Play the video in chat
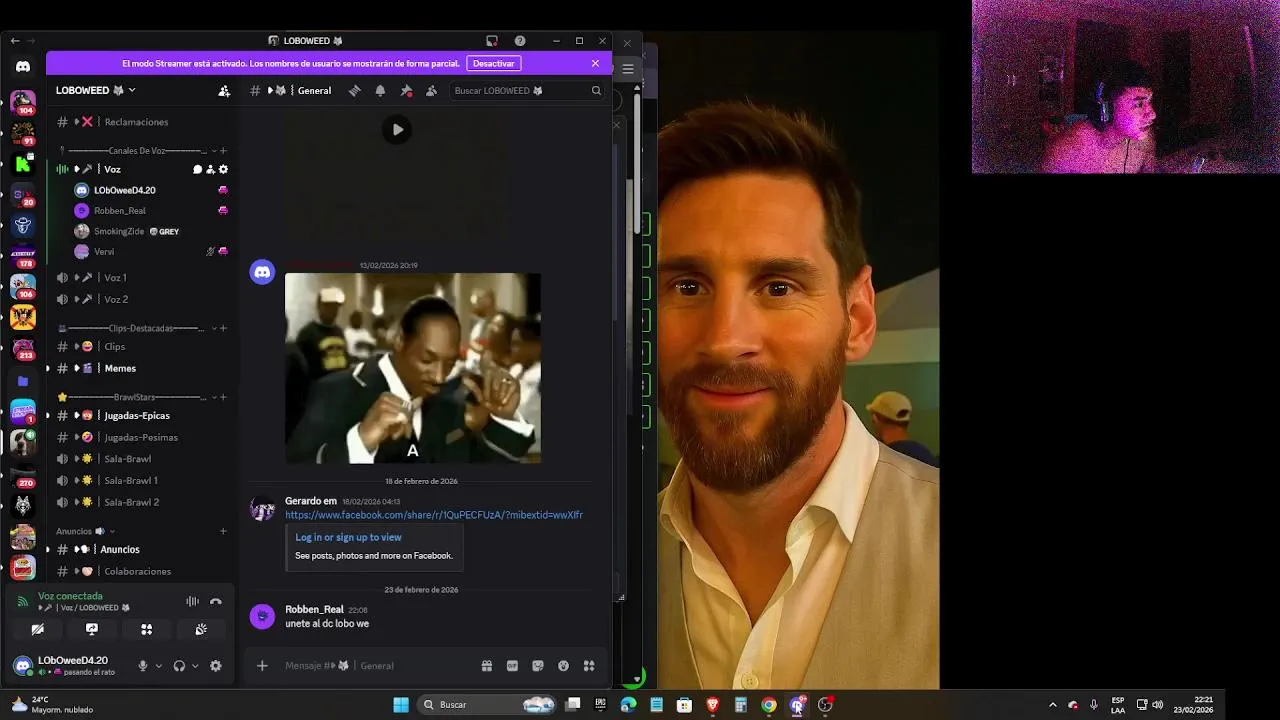 [397, 129]
